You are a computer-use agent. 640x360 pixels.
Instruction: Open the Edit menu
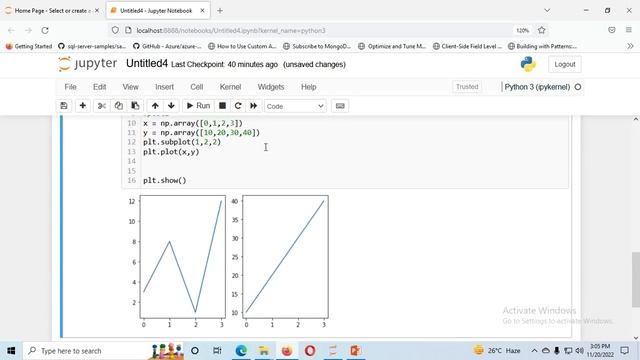[x=100, y=87]
